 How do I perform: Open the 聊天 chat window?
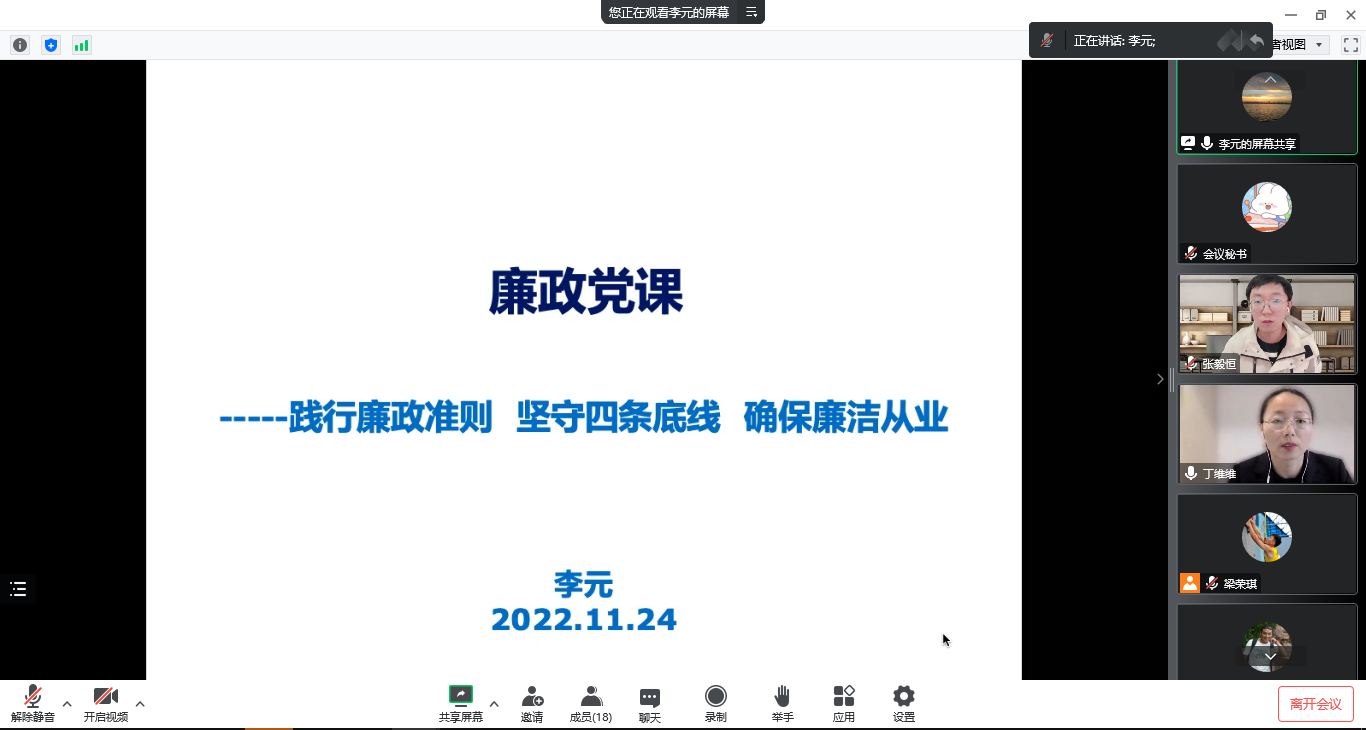pyautogui.click(x=649, y=700)
